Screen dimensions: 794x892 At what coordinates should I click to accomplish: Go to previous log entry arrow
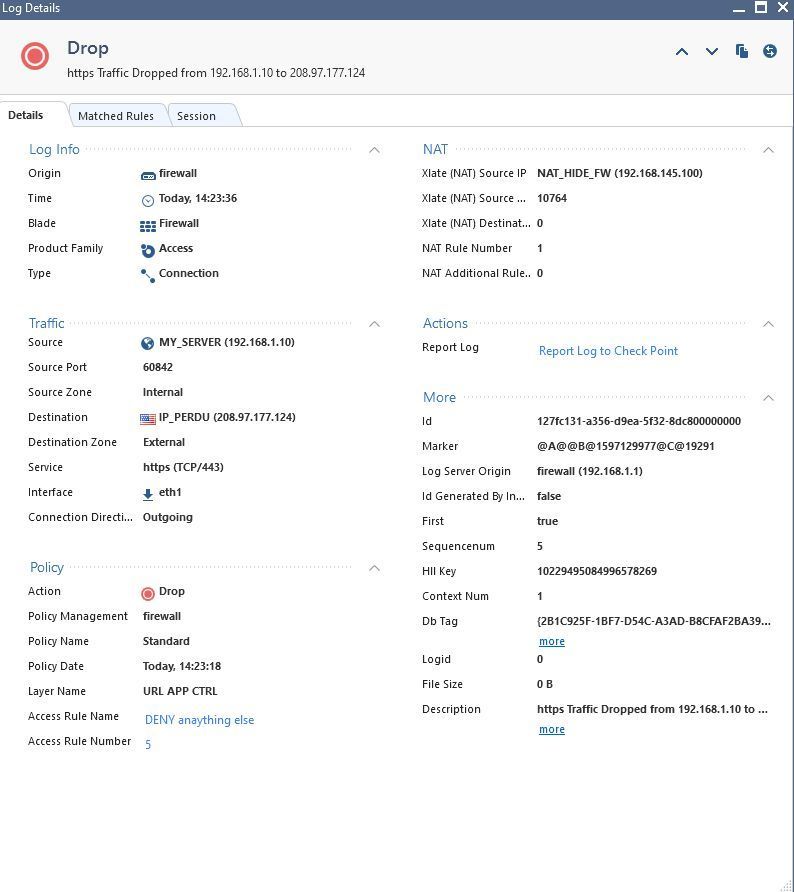pyautogui.click(x=682, y=51)
